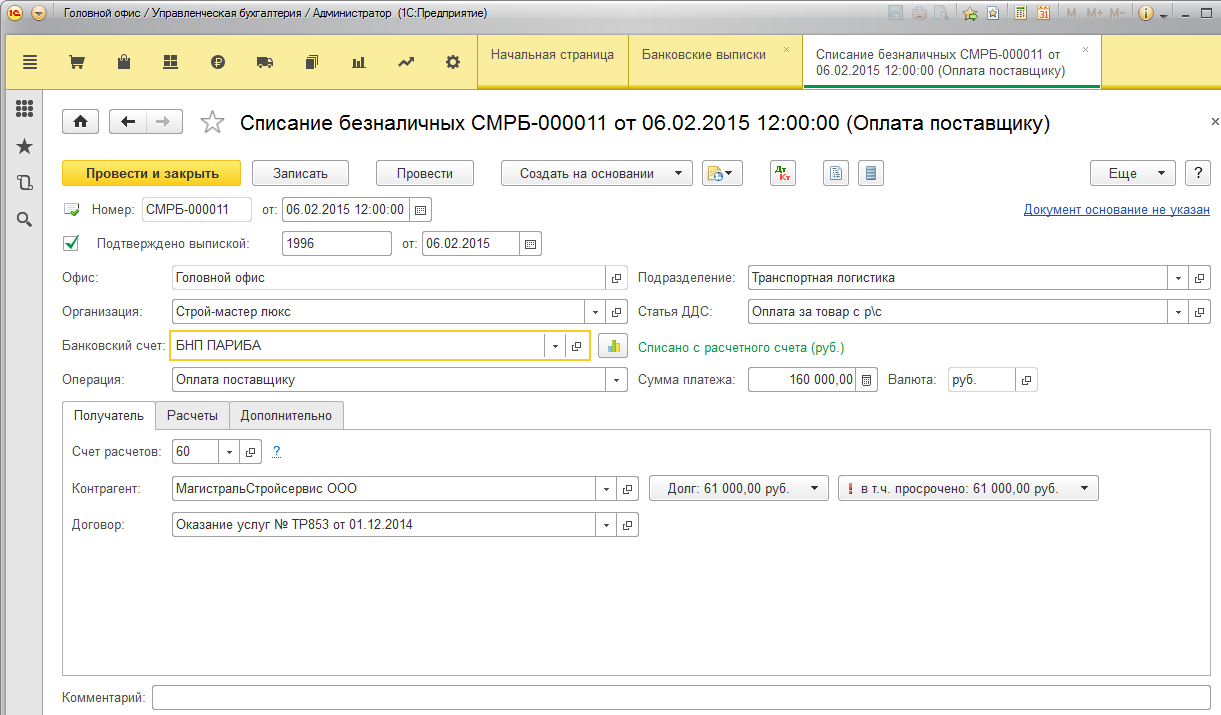Image resolution: width=1221 pixels, height=715 pixels.
Task: Open favorites star in left sidebar
Action: [24, 146]
